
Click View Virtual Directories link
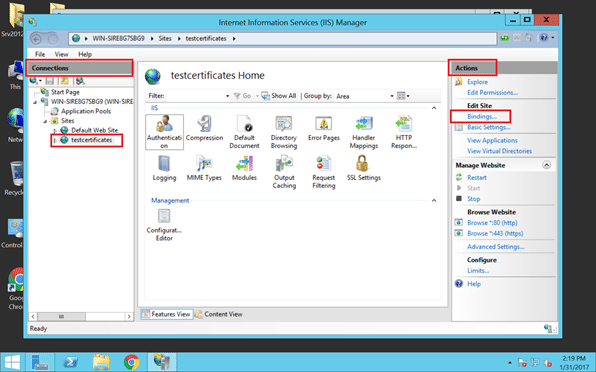(x=499, y=151)
